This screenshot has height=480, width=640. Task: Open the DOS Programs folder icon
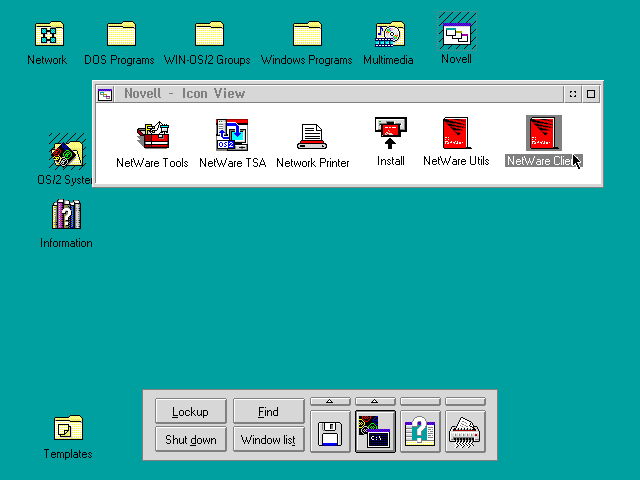click(x=121, y=33)
